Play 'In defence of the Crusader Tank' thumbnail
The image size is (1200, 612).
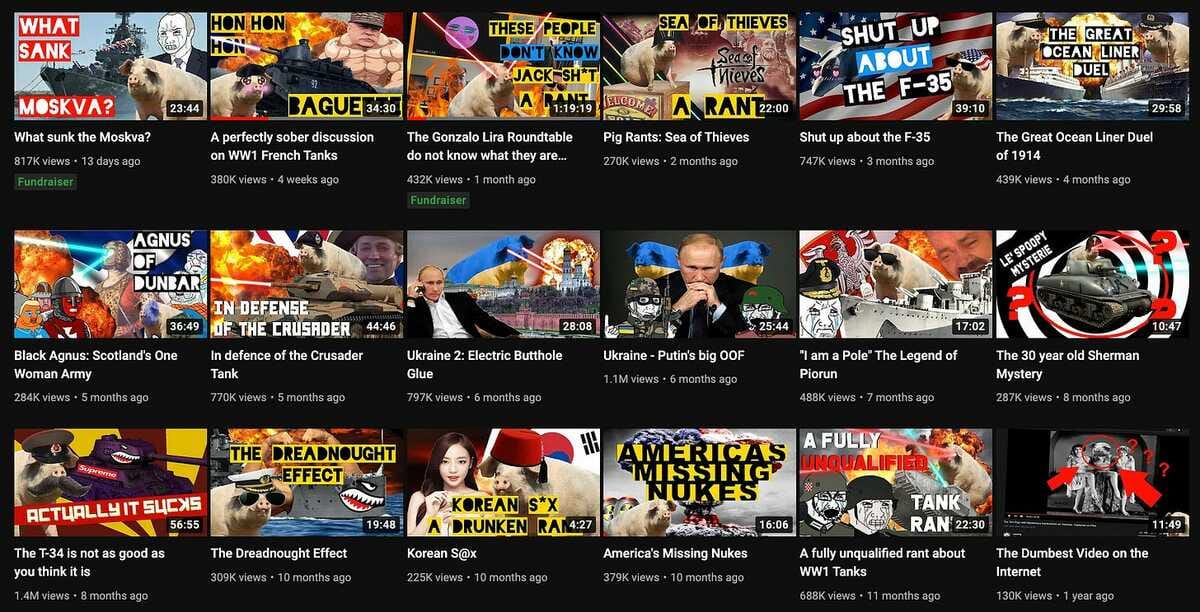click(x=306, y=285)
